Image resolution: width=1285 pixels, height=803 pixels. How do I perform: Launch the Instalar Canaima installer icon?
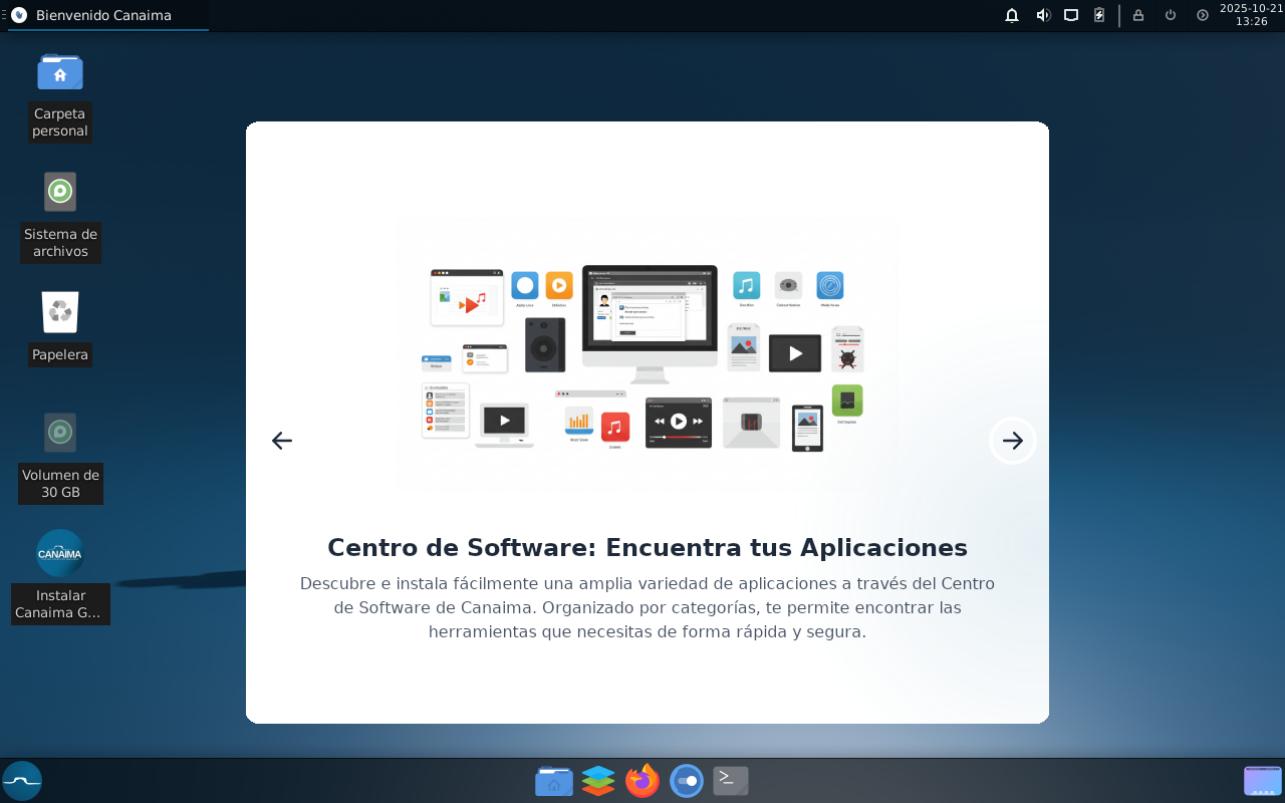(x=60, y=554)
